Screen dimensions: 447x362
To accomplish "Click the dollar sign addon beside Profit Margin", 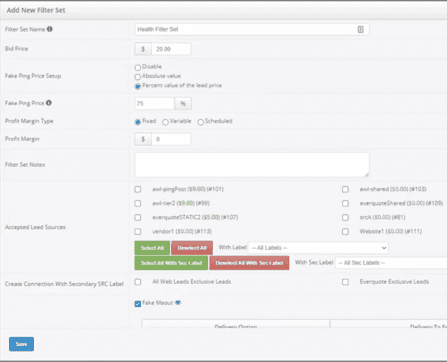I will coord(143,139).
